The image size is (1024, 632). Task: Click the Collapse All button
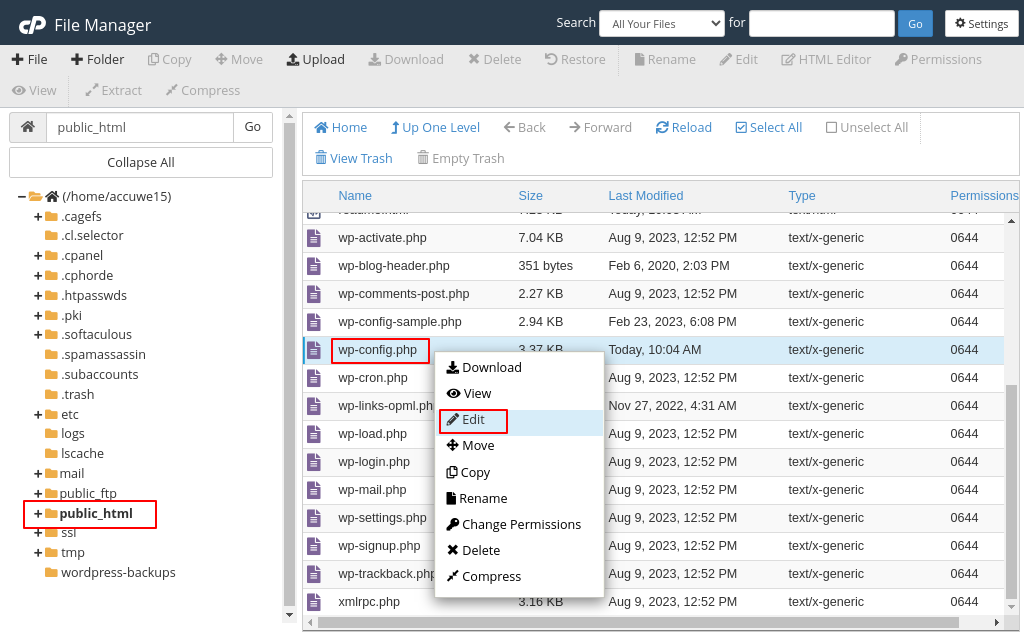140,163
